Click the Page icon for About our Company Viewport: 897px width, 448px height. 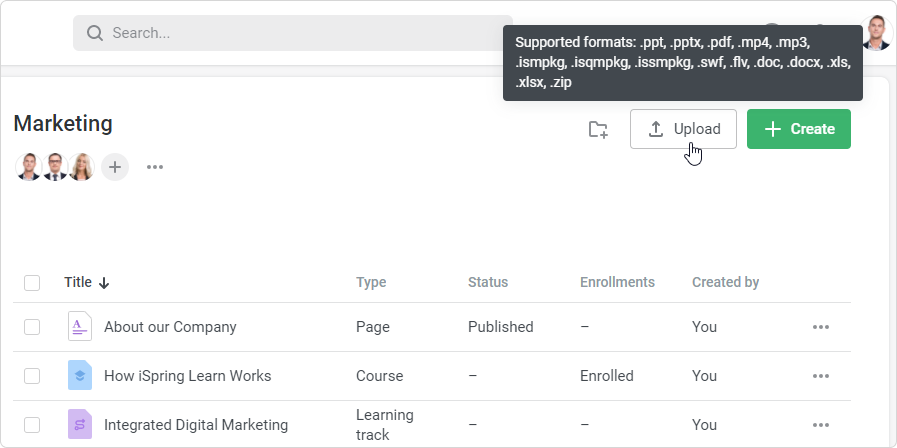click(x=80, y=327)
